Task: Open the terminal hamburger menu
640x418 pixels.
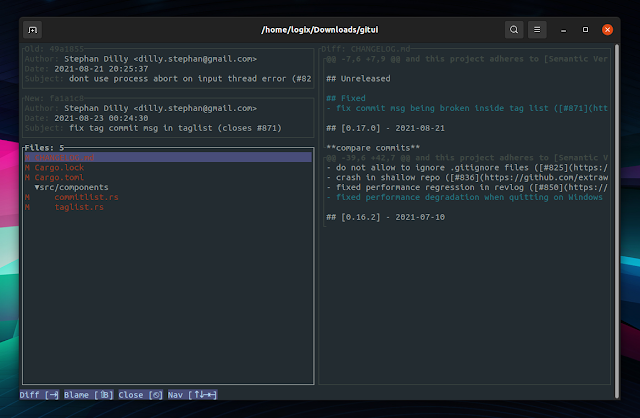Action: 538,30
